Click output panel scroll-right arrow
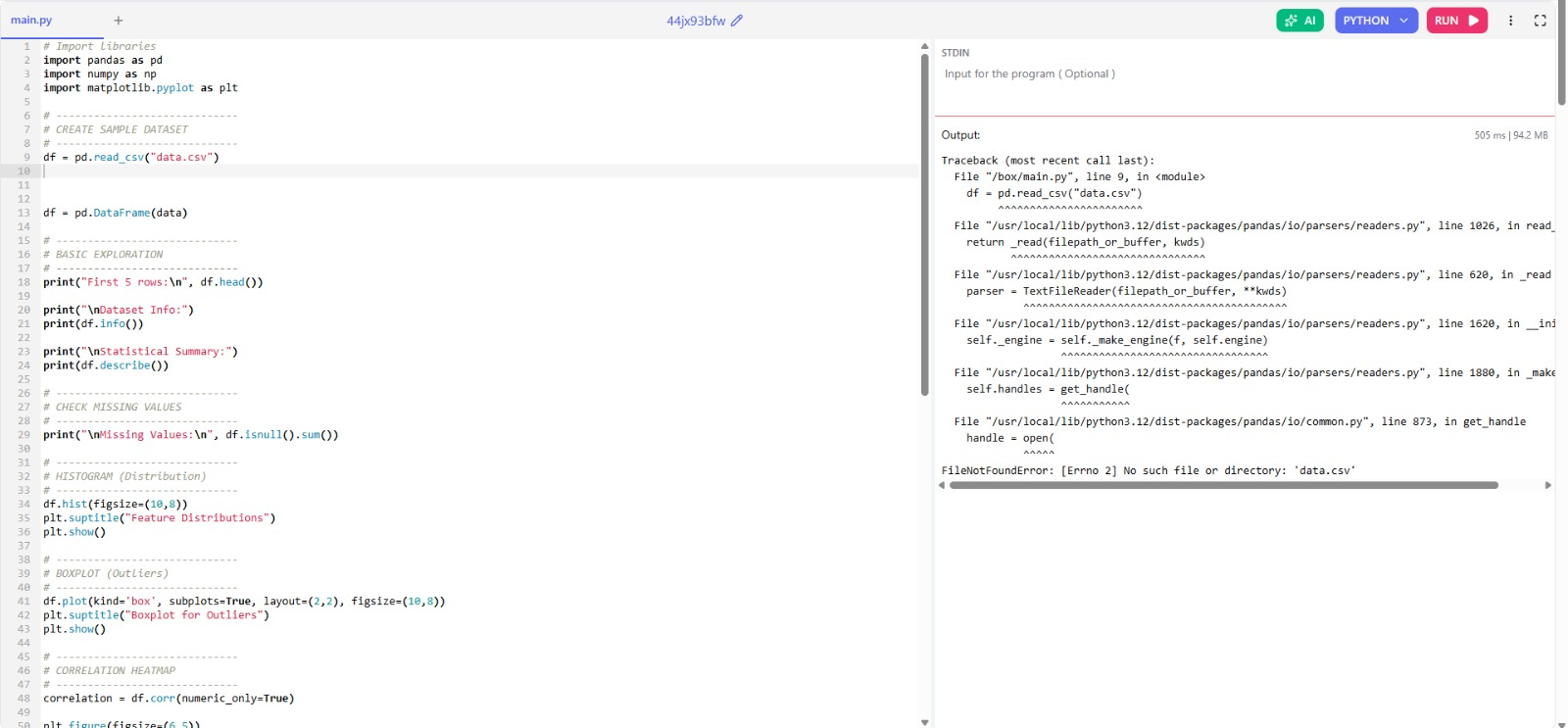The width and height of the screenshot is (1568, 728). click(1548, 485)
